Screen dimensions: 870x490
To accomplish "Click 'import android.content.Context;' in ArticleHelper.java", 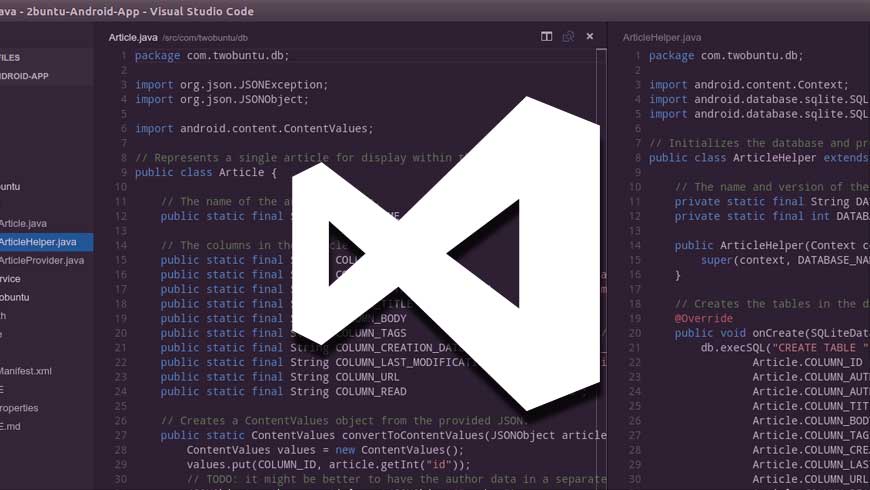I will pos(749,85).
